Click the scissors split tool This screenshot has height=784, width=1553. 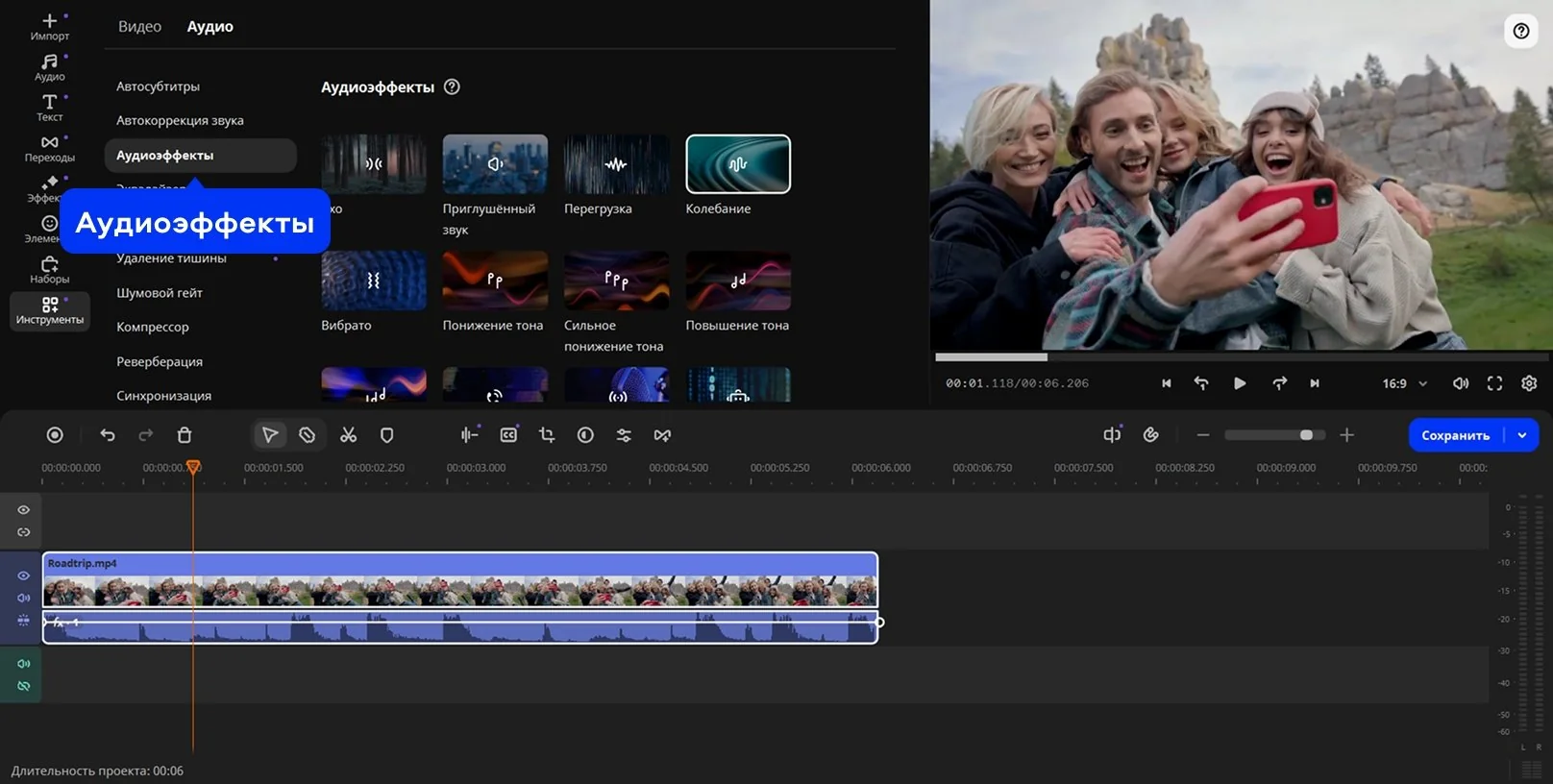point(348,435)
